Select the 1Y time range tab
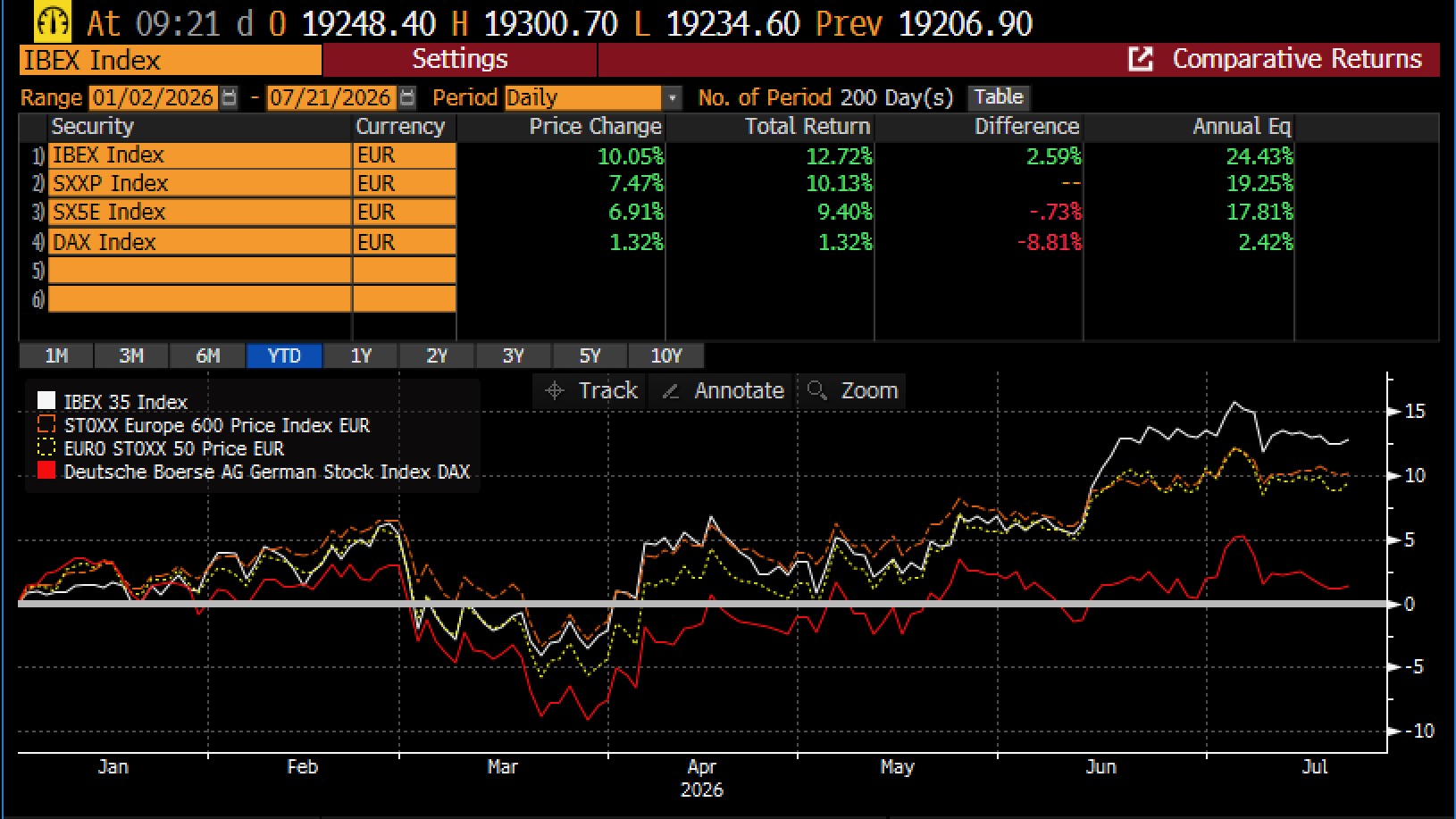This screenshot has width=1456, height=819. (x=361, y=355)
